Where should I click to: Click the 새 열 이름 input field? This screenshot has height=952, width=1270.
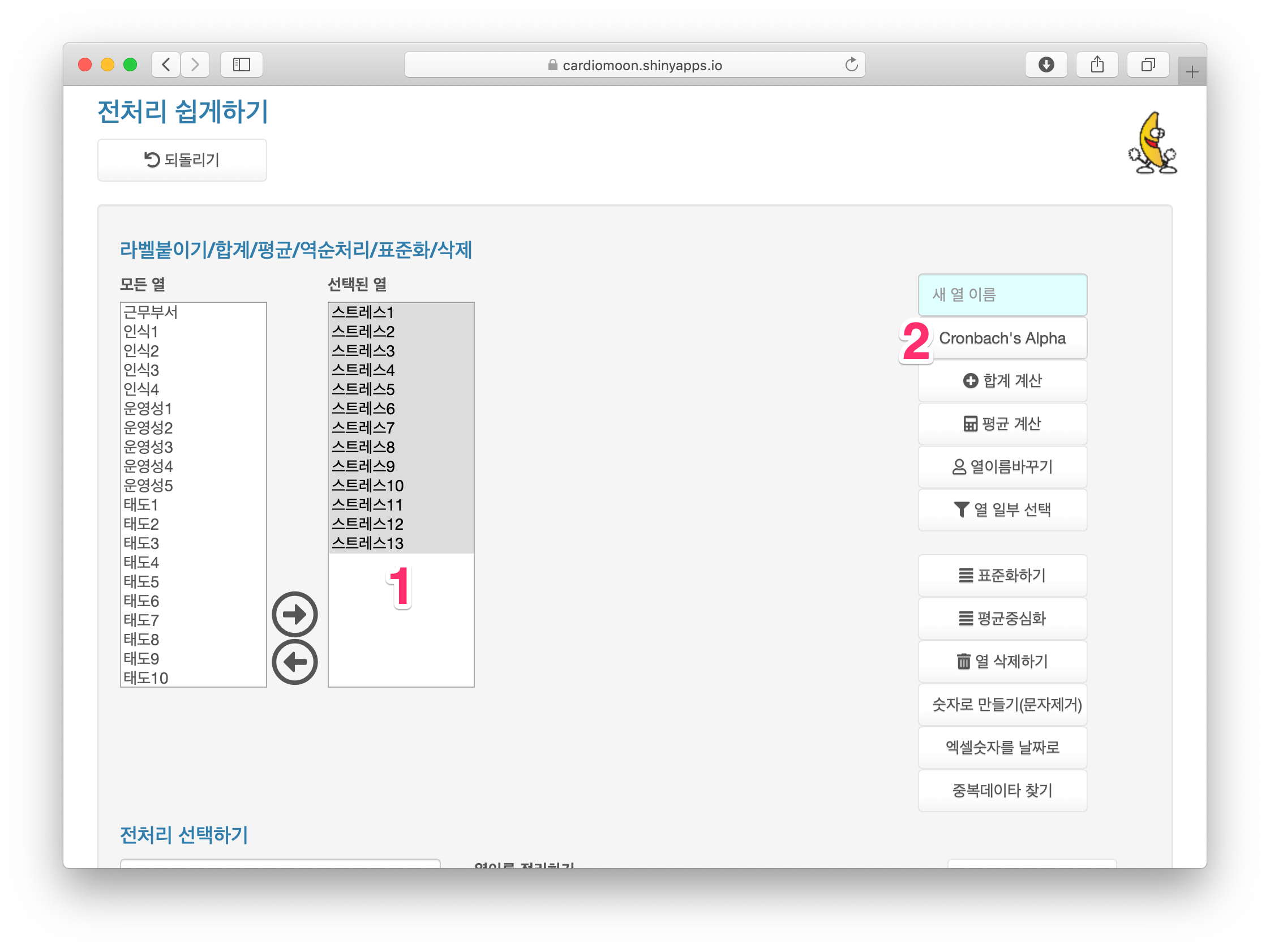click(1002, 294)
